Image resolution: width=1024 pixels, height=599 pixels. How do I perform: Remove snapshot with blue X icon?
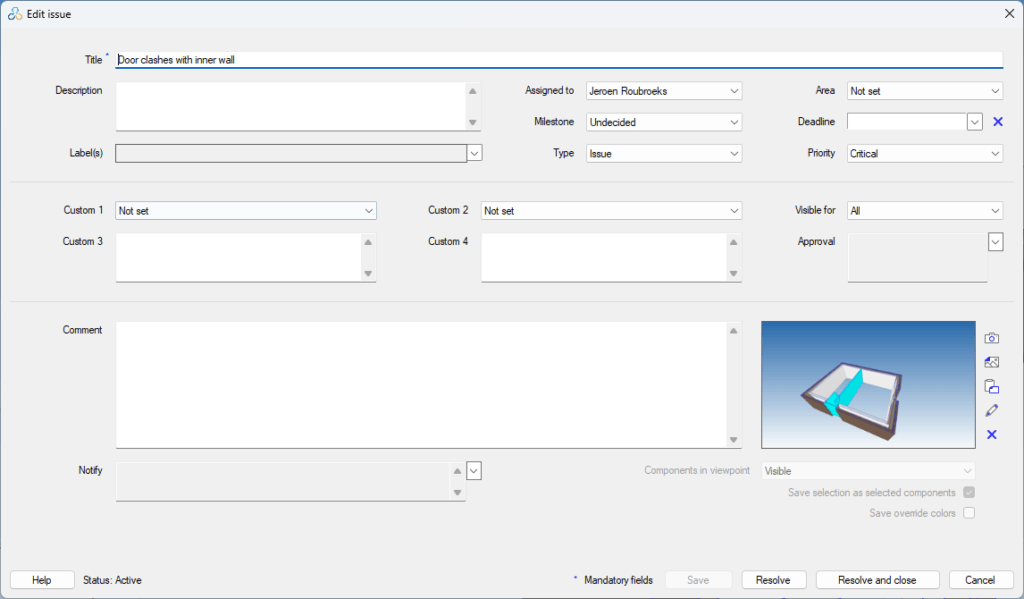coord(991,434)
